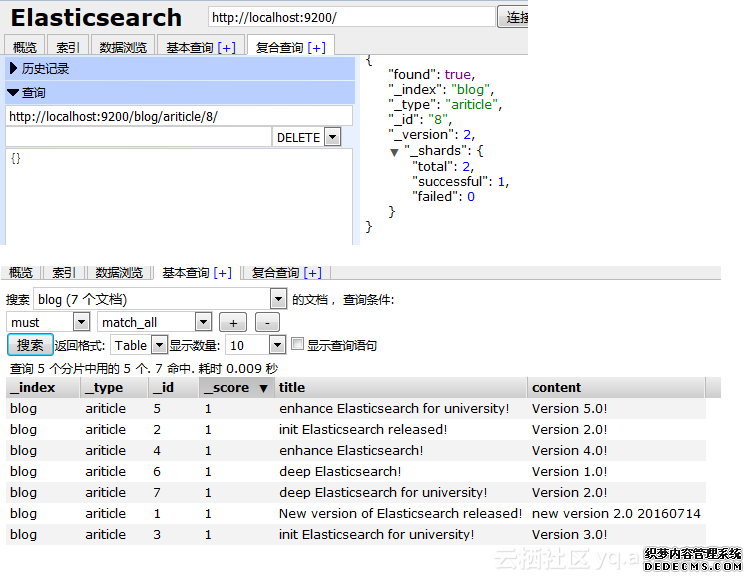
Task: Switch to the 概览 tab at top
Action: pos(25,47)
